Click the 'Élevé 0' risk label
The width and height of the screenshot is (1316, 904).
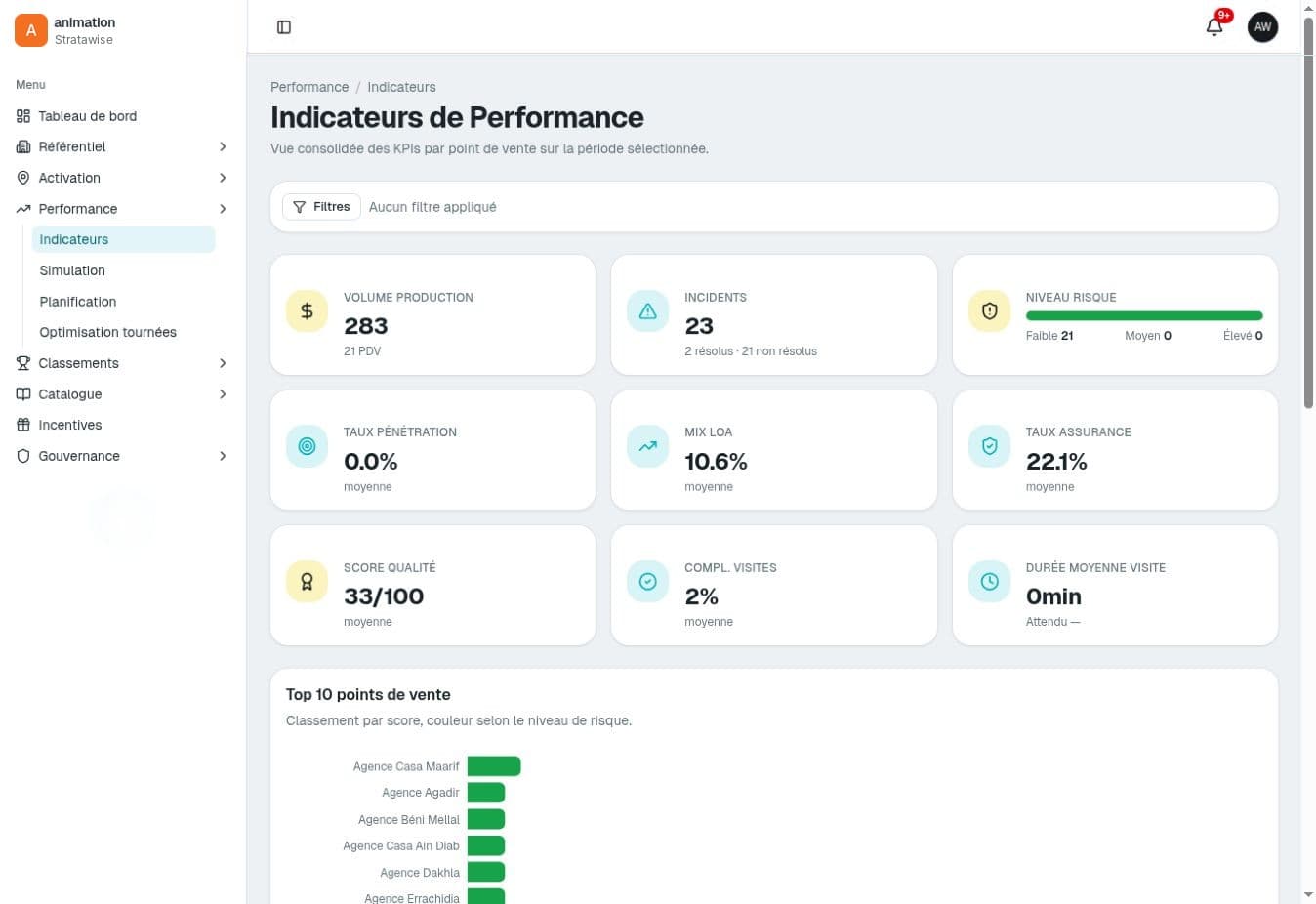(x=1243, y=336)
